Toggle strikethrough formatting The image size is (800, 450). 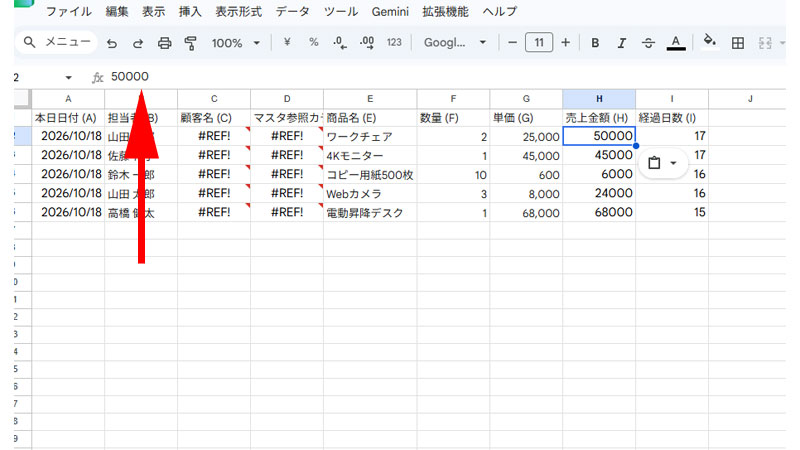pos(648,43)
